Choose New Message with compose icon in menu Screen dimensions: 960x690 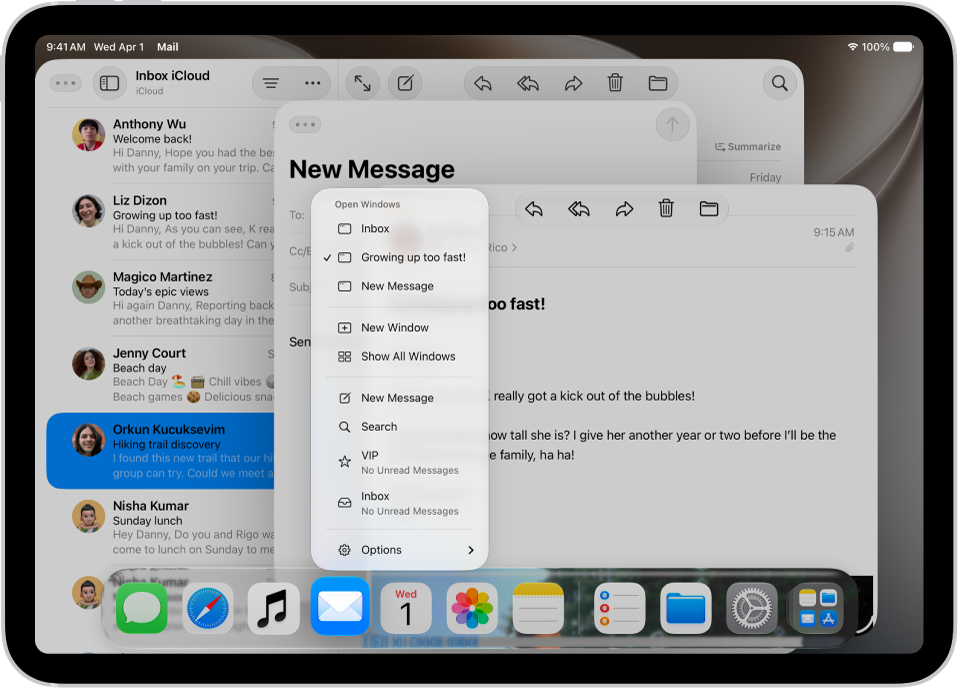click(400, 398)
